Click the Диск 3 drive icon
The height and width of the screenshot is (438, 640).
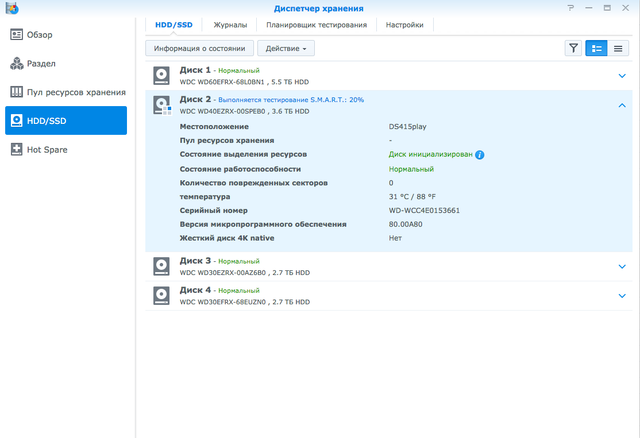(161, 266)
